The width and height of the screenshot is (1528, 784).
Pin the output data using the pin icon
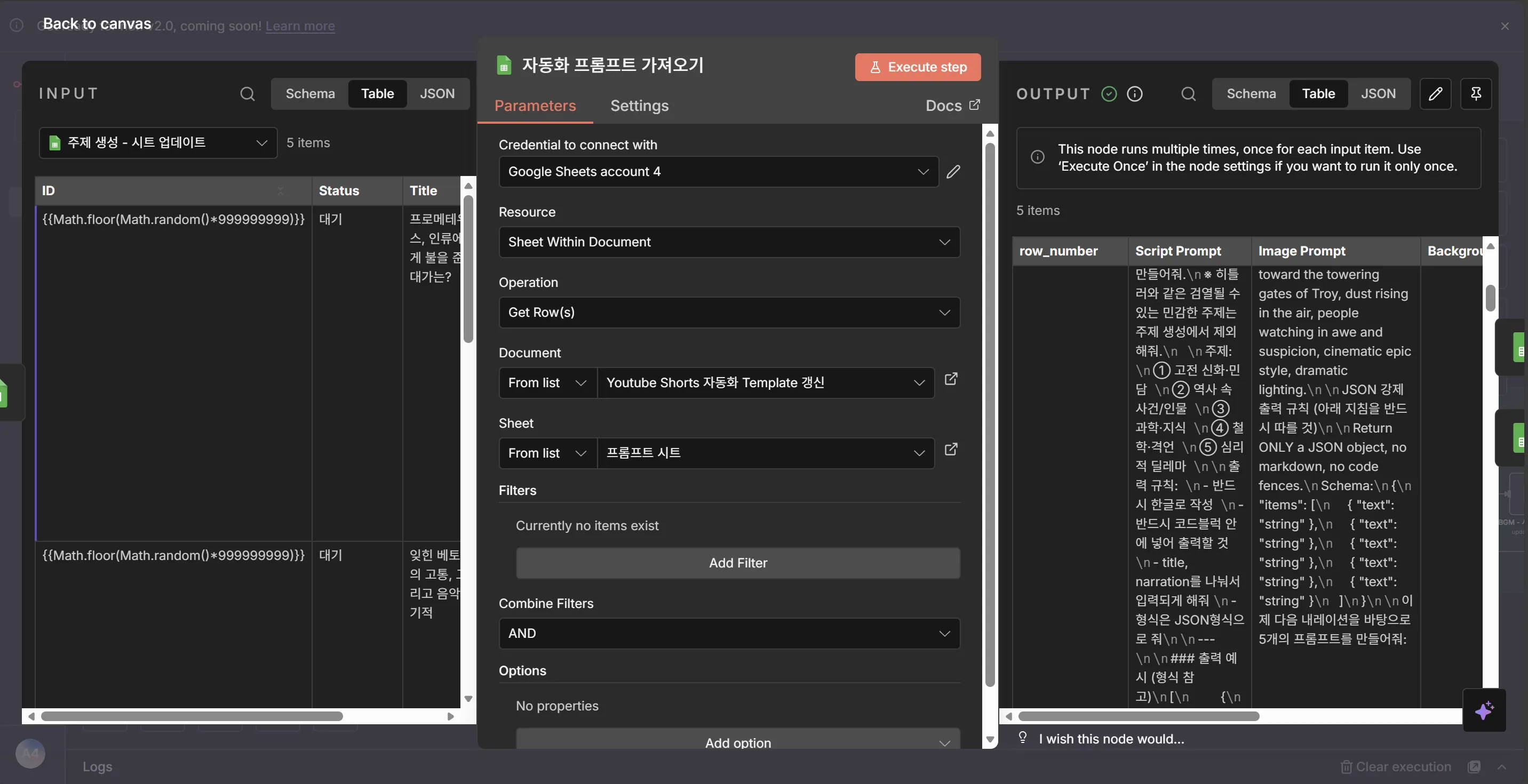[1476, 94]
